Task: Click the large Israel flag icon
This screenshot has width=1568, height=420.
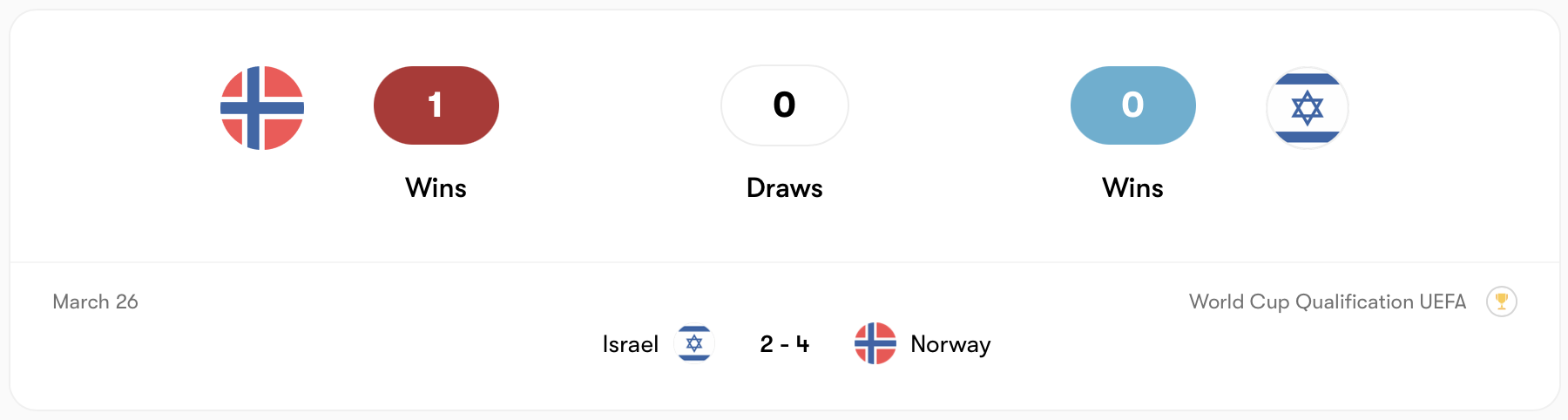Action: click(x=1307, y=108)
